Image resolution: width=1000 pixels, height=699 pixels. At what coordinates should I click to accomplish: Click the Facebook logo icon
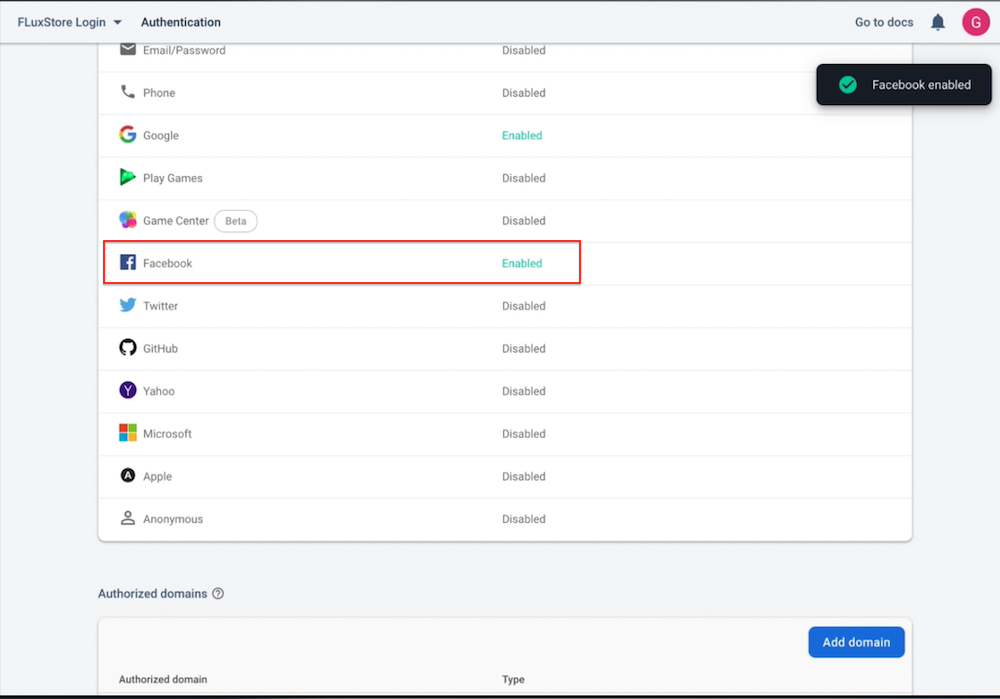[x=128, y=262]
